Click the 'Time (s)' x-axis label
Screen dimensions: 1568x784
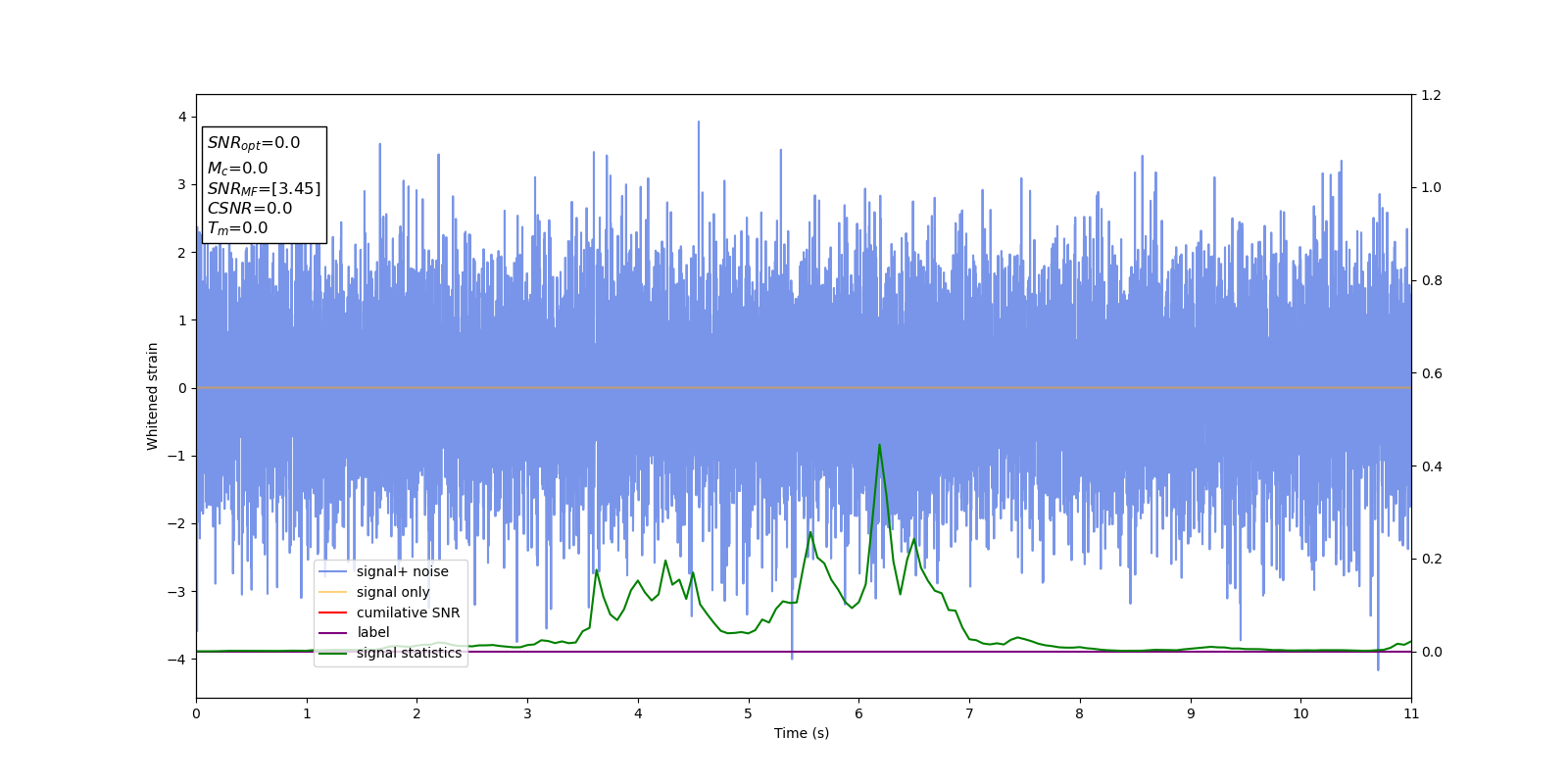coord(802,733)
